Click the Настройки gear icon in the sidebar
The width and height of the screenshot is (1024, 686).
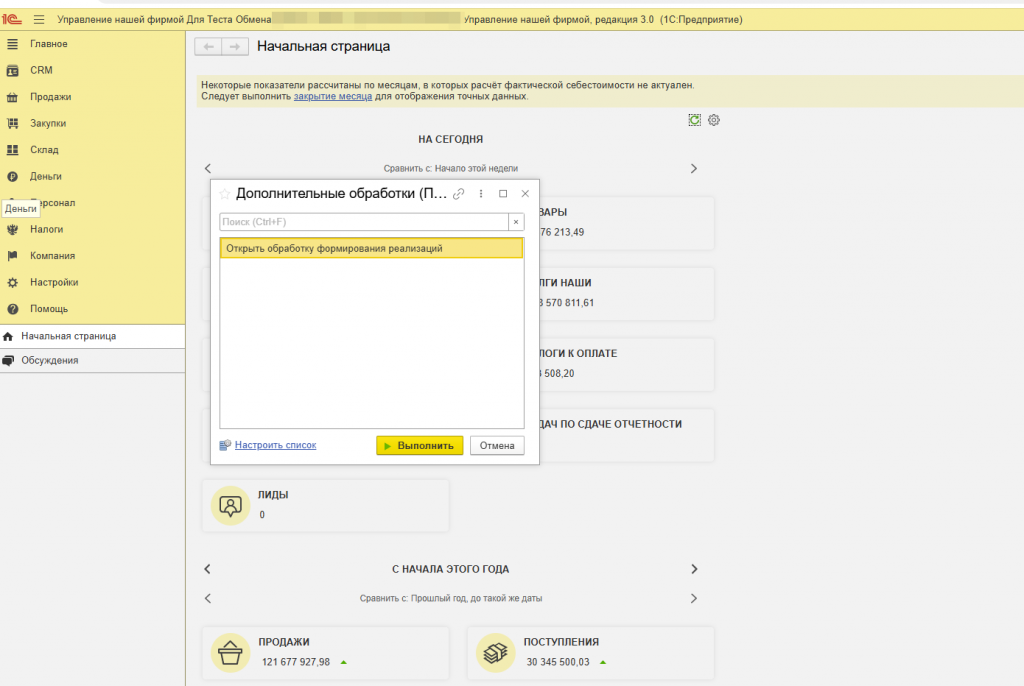point(12,282)
